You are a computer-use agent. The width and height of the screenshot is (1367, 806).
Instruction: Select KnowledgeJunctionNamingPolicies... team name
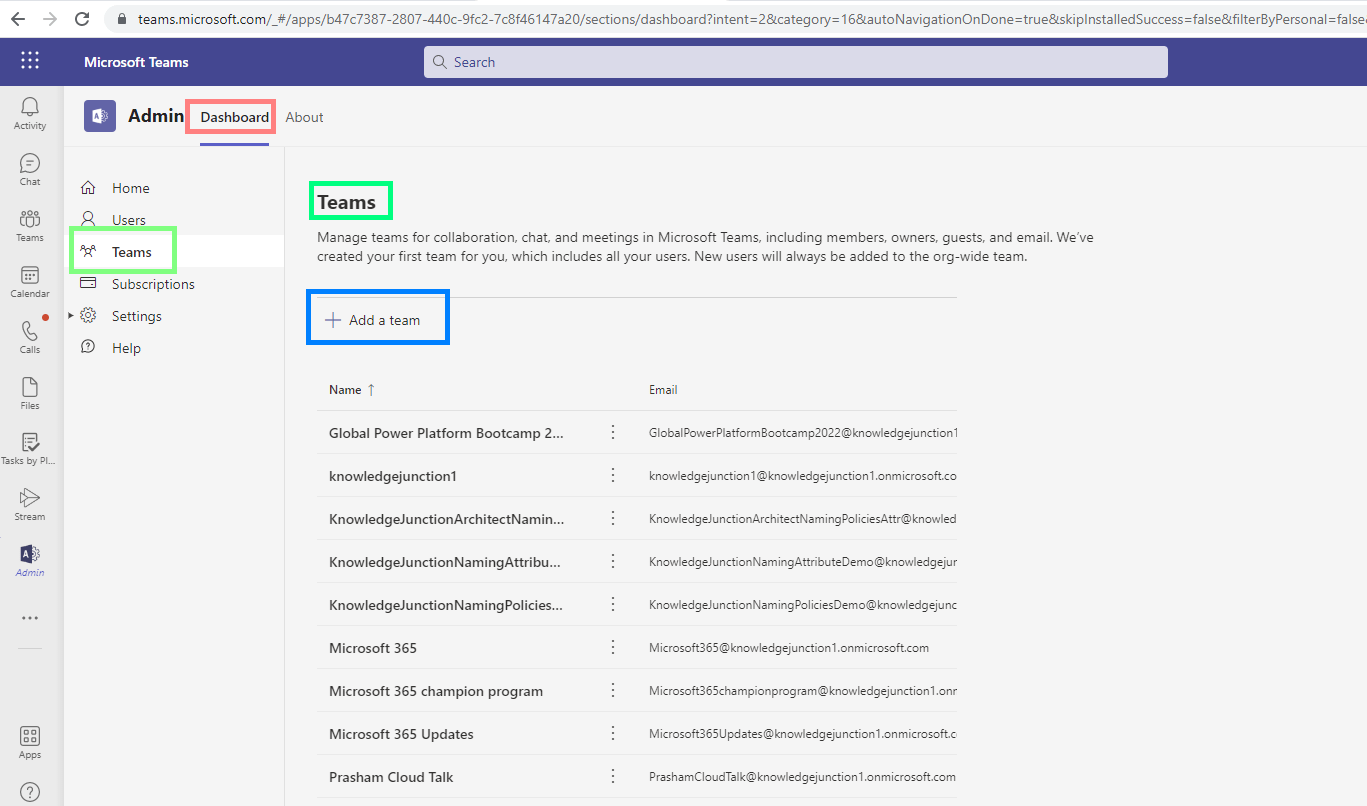click(446, 605)
